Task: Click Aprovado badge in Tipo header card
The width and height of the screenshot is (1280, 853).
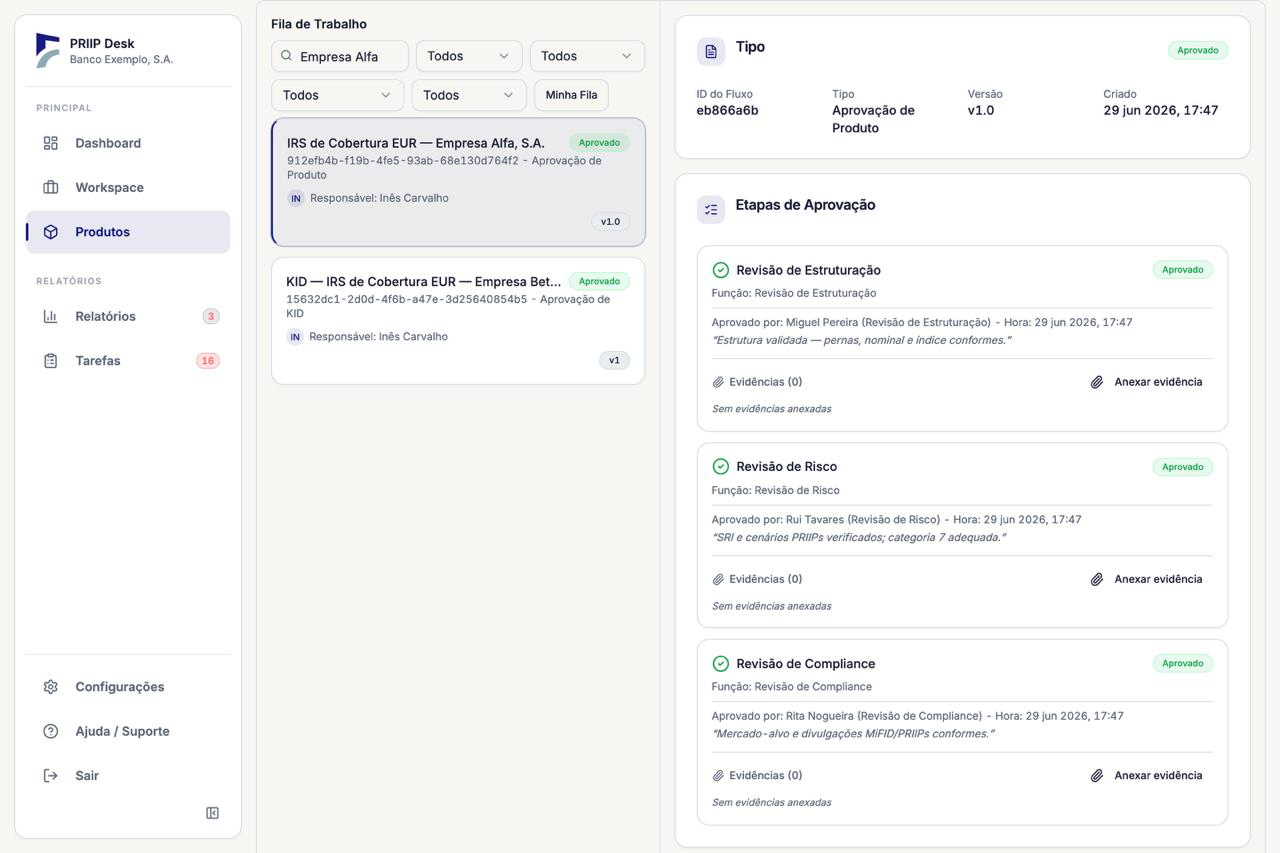Action: 1198,50
